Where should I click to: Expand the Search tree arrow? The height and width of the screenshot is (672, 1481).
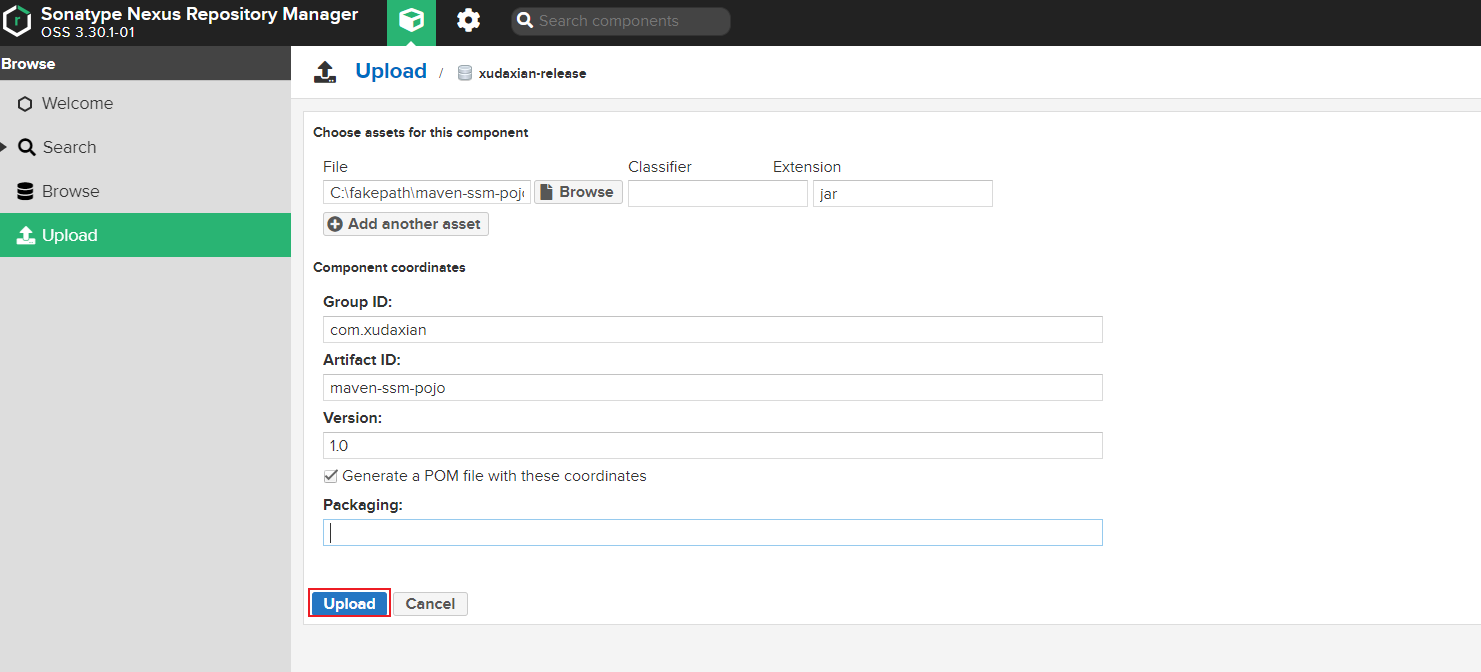tap(4, 147)
